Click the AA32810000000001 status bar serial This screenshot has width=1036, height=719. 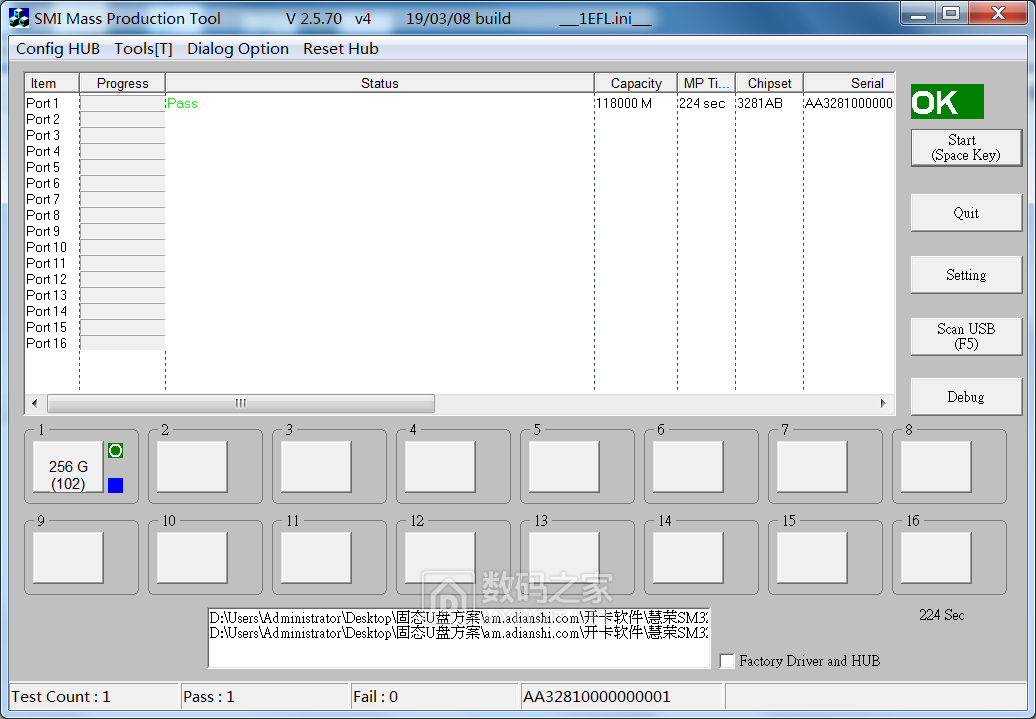click(621, 697)
